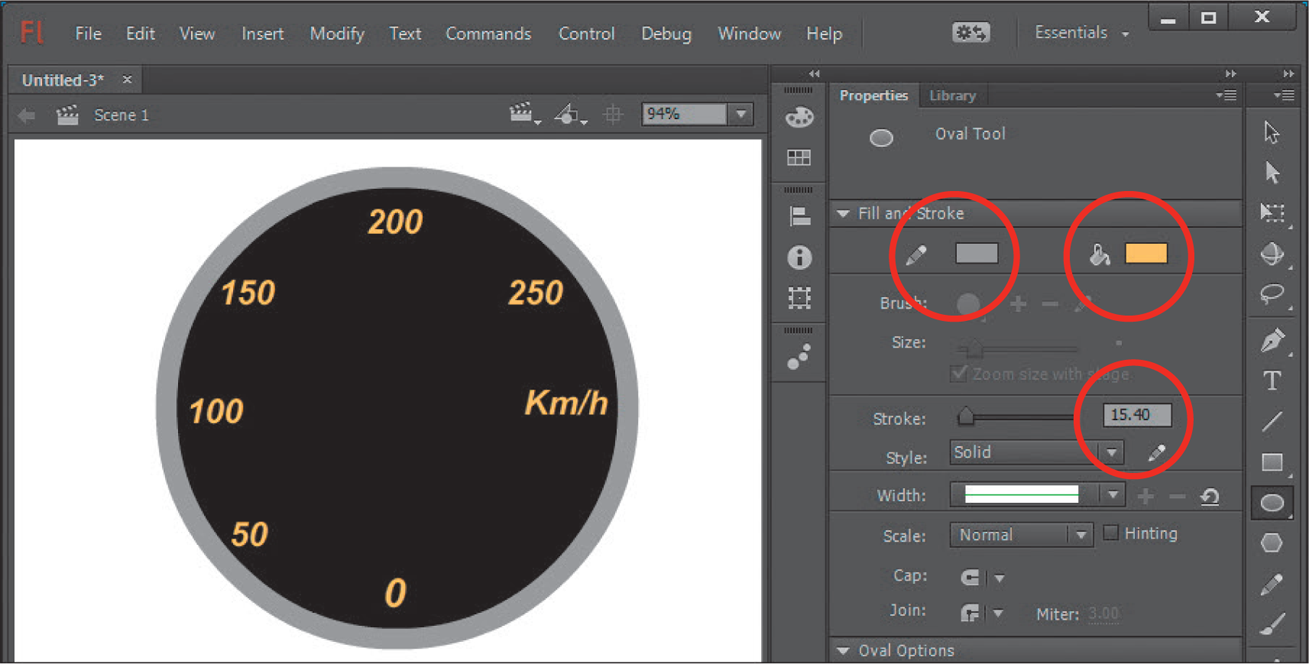Open the Control menu

[586, 33]
